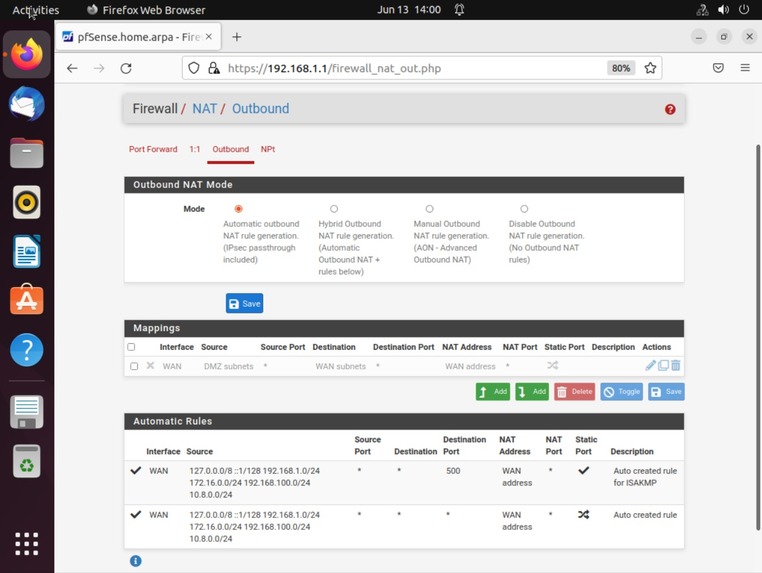762x573 pixels.
Task: Check the WAN DMZ subnets row checkbox
Action: pos(134,366)
